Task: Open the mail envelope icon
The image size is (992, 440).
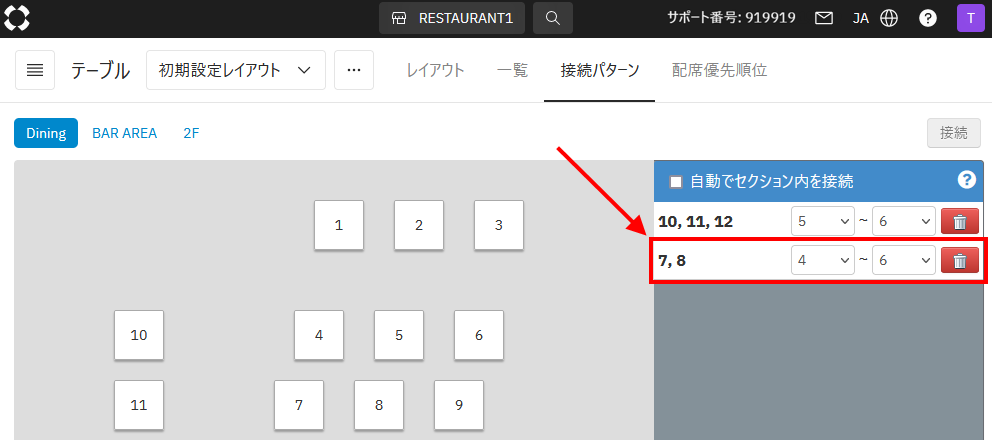Action: coord(824,18)
